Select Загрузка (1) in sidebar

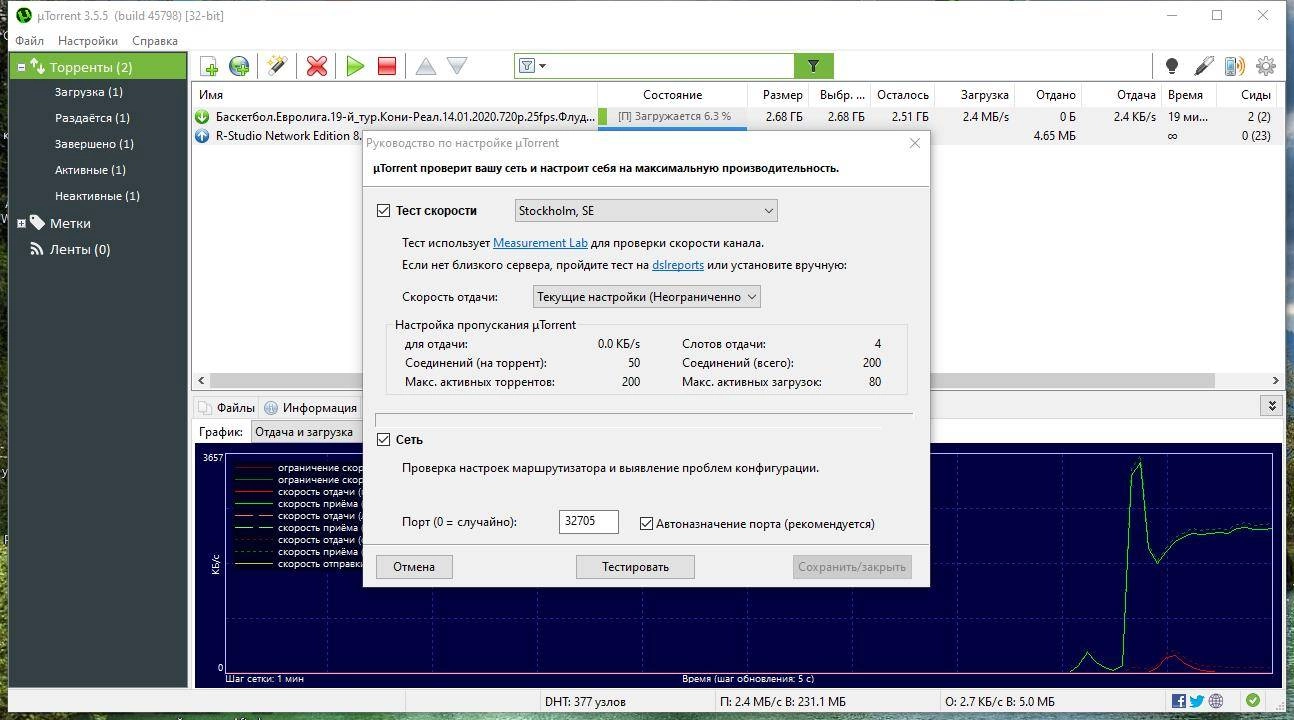[x=89, y=92]
